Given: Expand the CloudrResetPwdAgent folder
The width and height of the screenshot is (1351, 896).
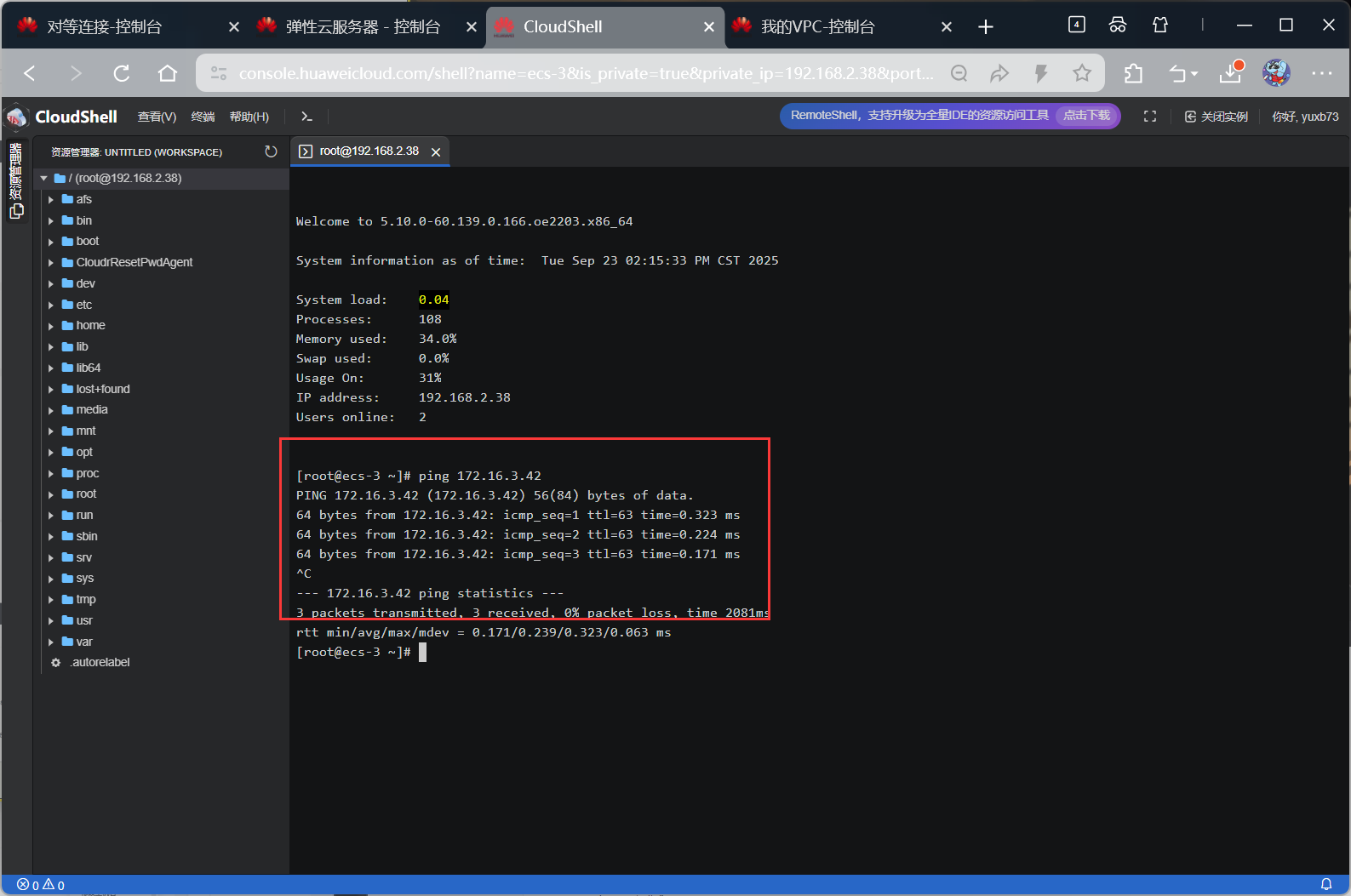Looking at the screenshot, I should click(x=51, y=263).
